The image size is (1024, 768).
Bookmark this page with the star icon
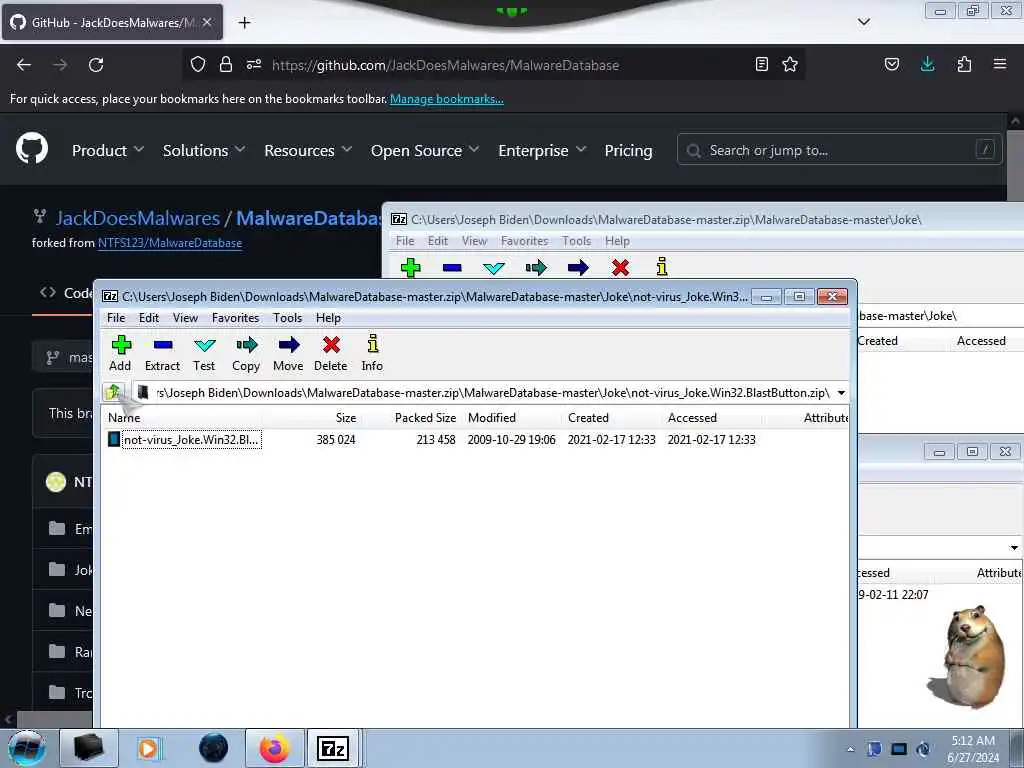(790, 64)
